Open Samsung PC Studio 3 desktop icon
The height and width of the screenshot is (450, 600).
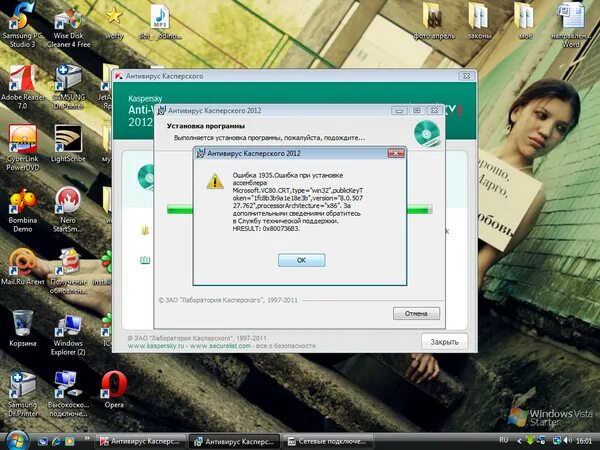coord(22,25)
